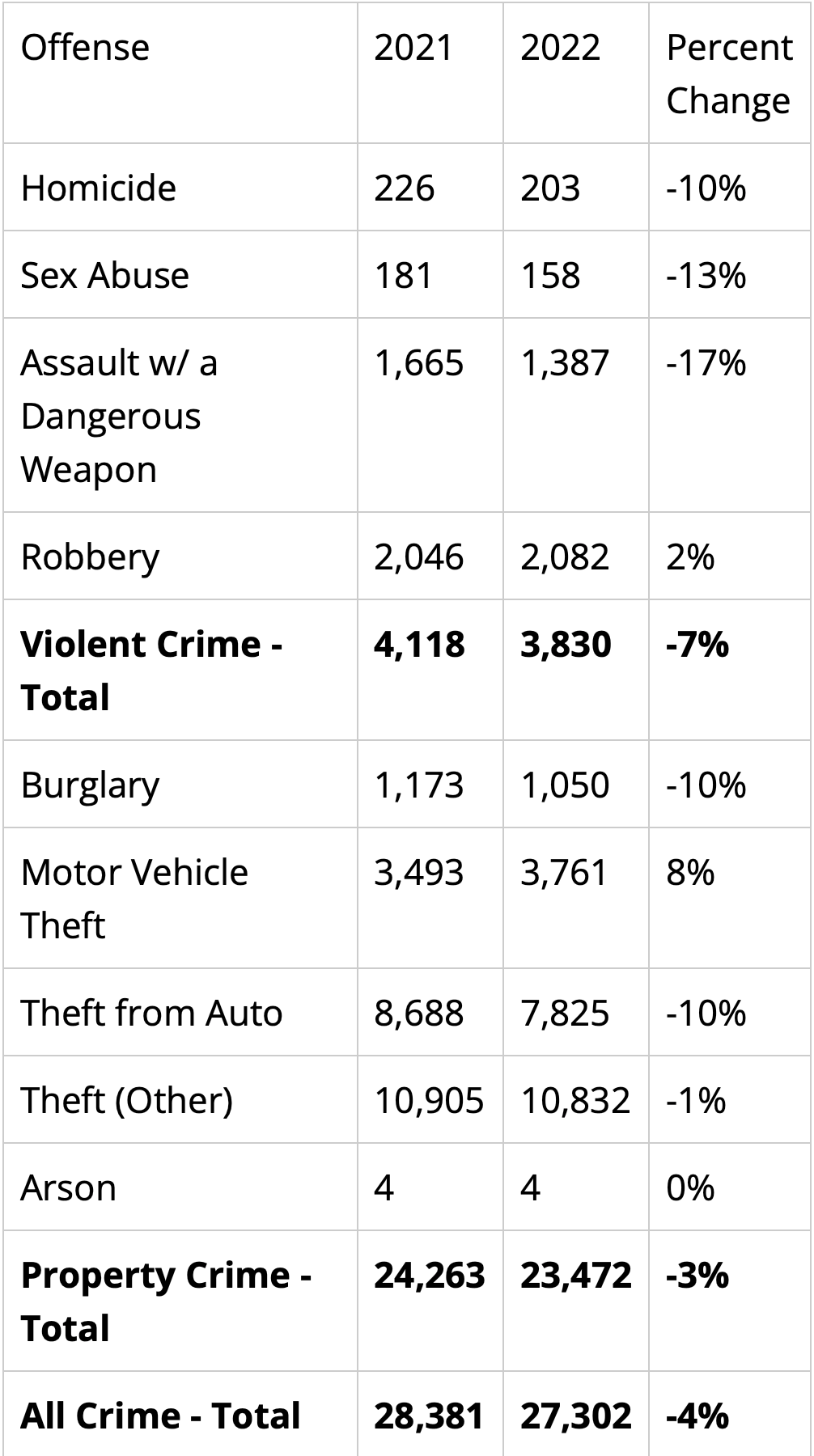Click the 2021 homicide value 226
The height and width of the screenshot is (1456, 814).
[x=405, y=188]
